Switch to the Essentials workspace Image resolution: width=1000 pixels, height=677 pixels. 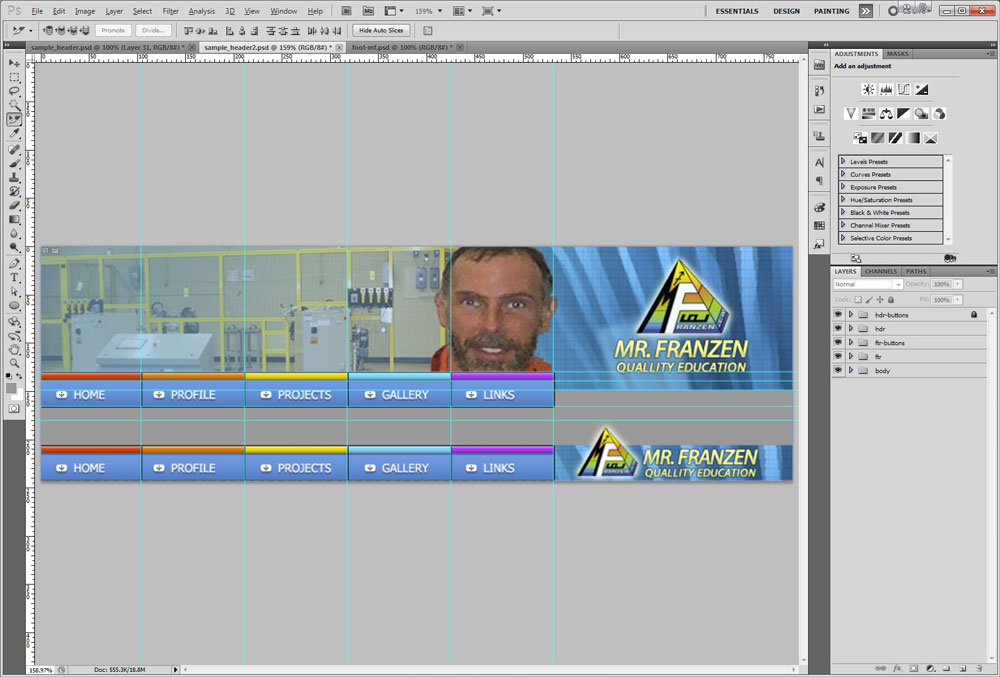tap(737, 11)
